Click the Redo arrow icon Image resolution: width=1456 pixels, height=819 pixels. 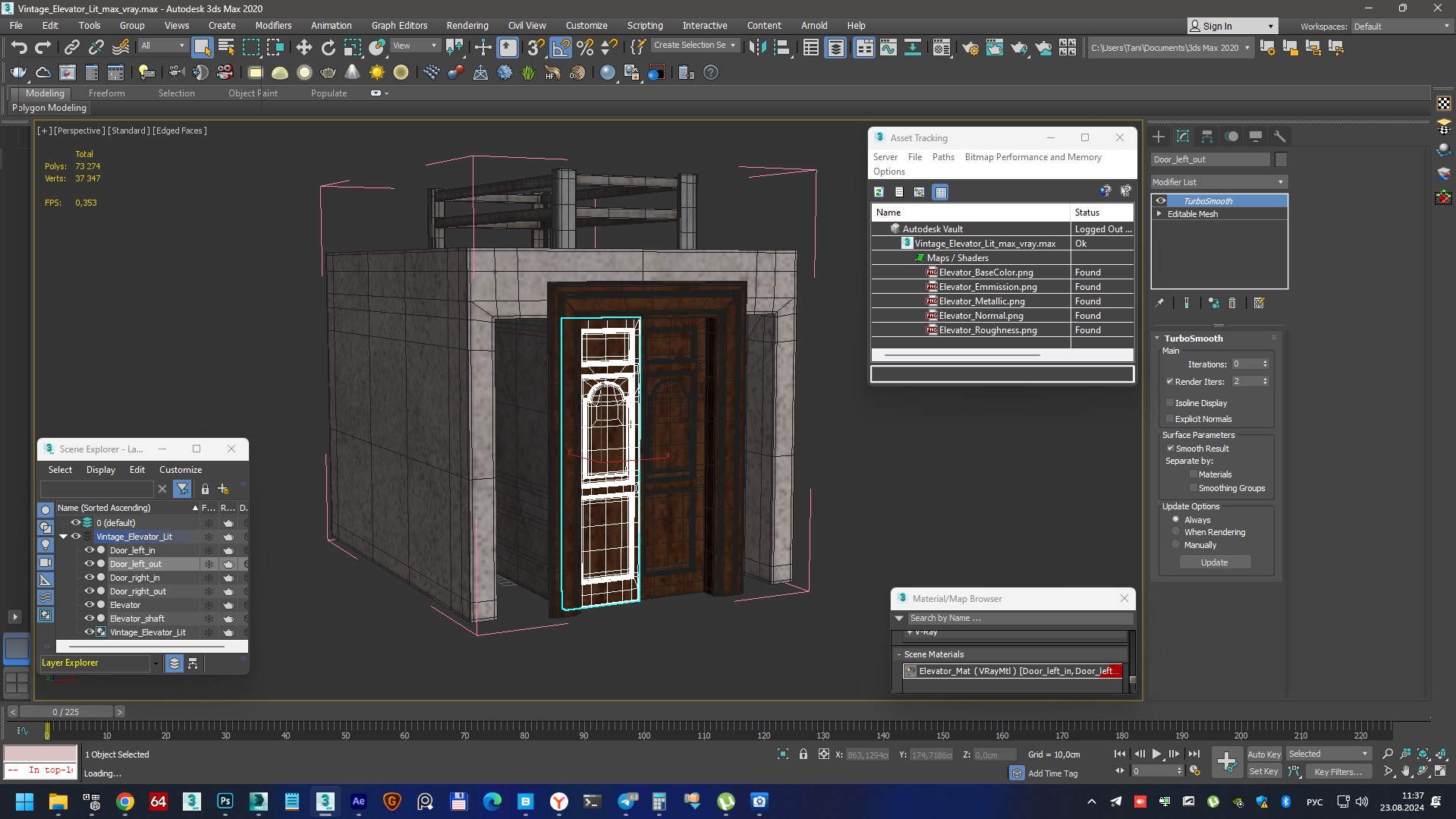tap(43, 48)
